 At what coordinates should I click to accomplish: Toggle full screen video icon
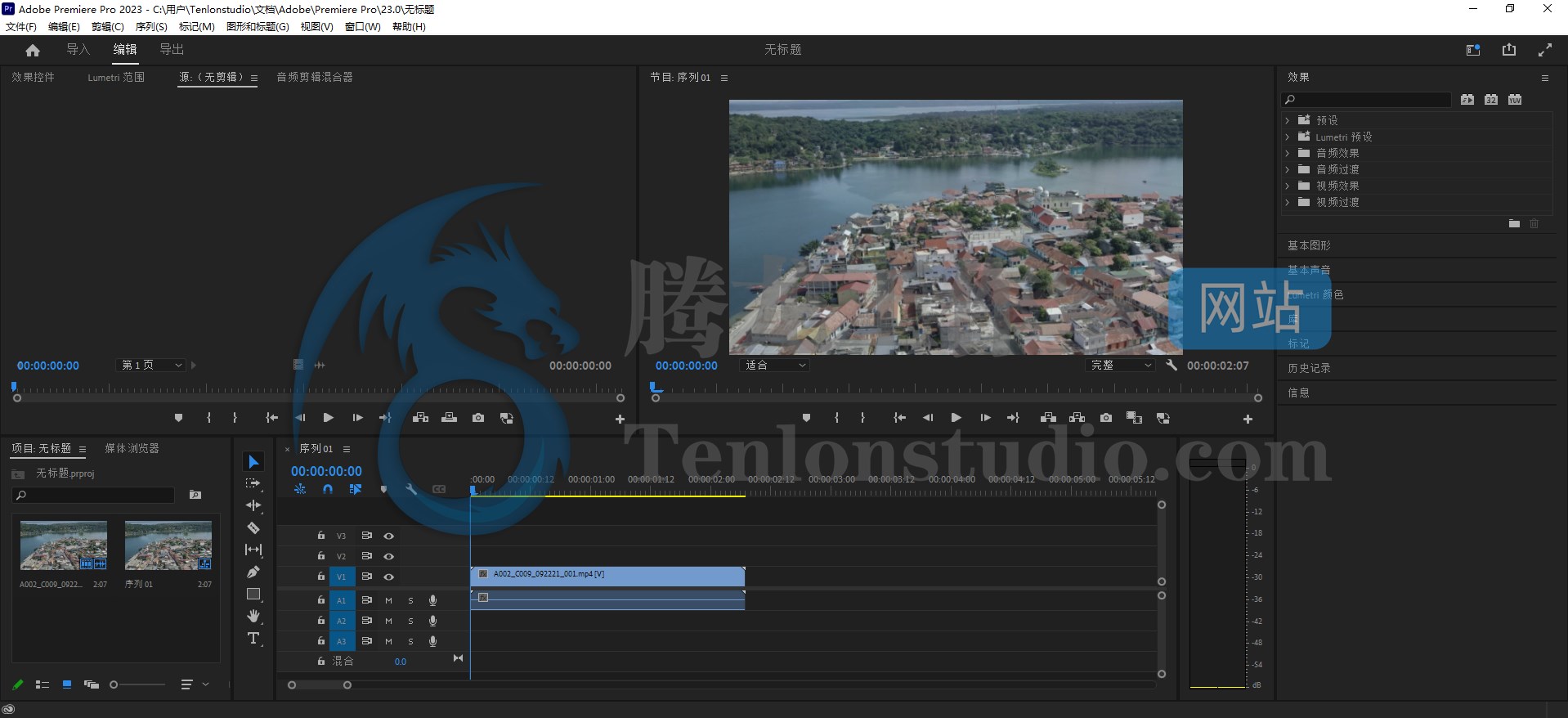click(1544, 50)
